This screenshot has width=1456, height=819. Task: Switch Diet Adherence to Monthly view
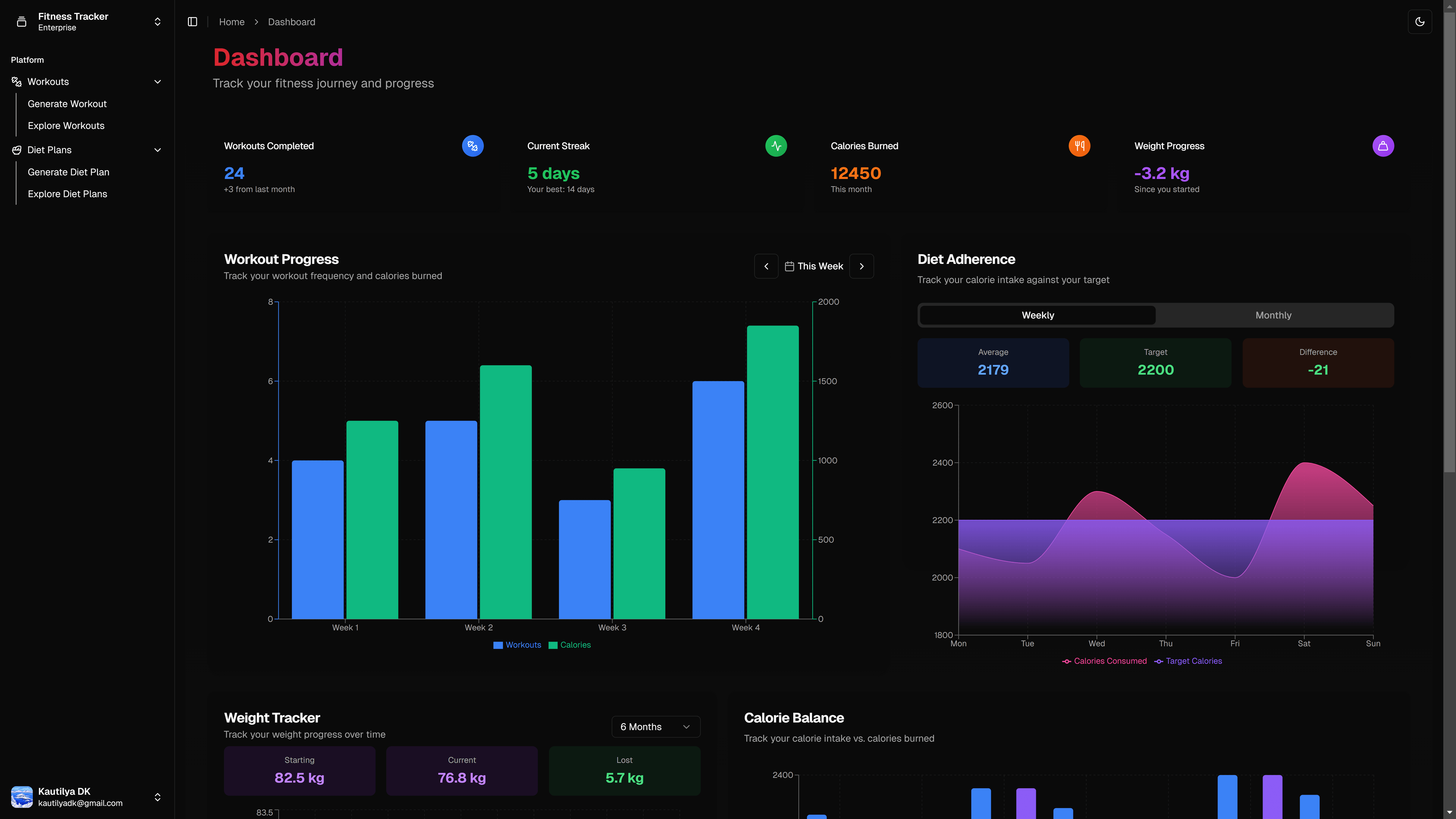click(1273, 315)
